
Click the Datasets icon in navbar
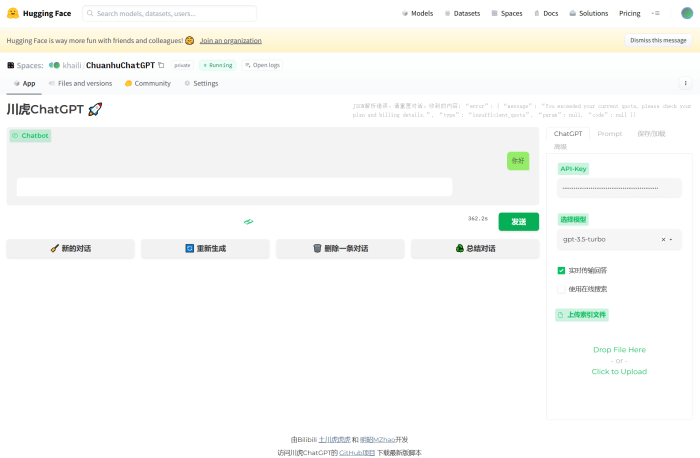448,14
